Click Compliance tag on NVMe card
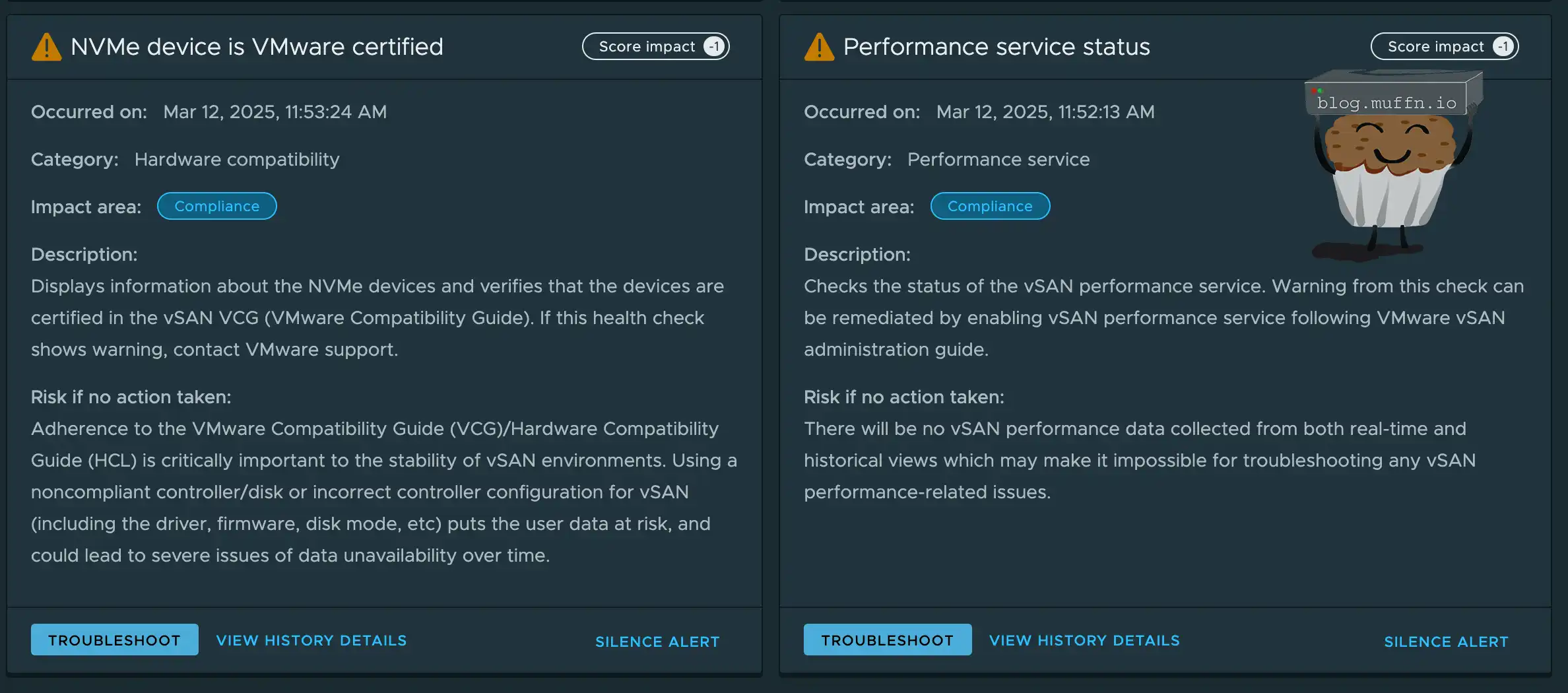The height and width of the screenshot is (693, 1568). pos(216,206)
